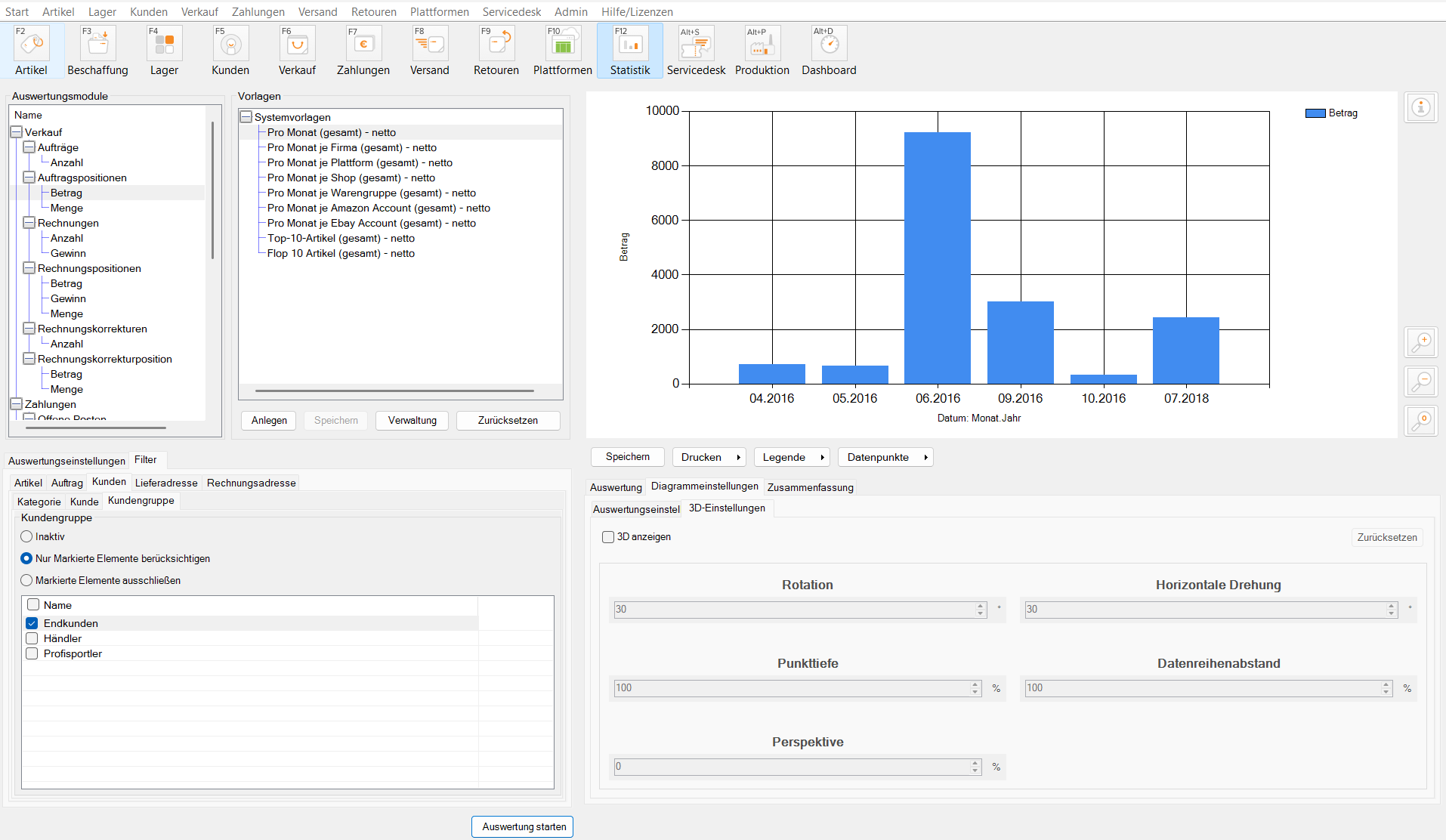Enable the 3D anzeigen checkbox

point(608,537)
